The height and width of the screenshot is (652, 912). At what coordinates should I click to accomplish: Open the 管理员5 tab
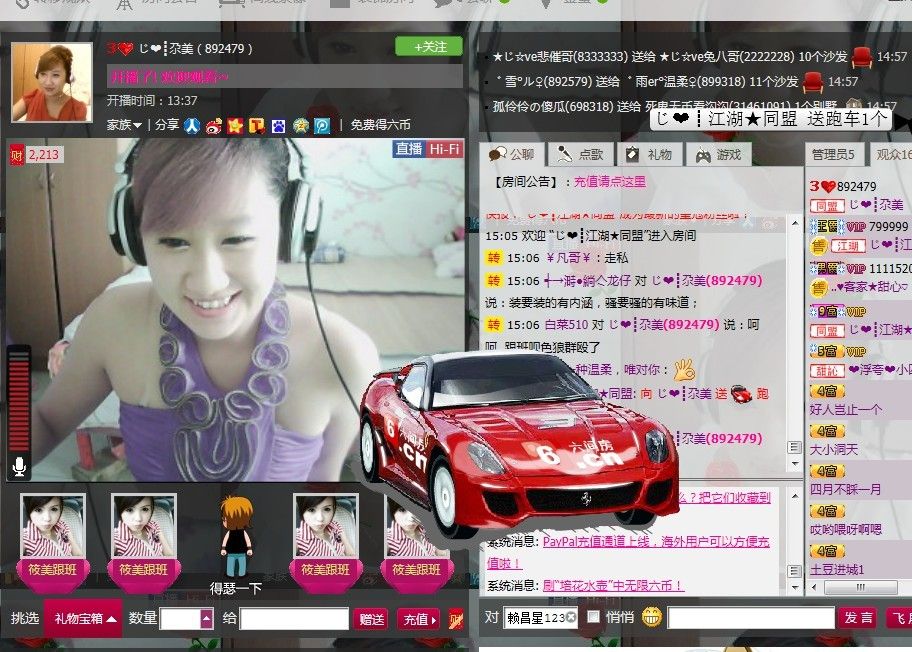pyautogui.click(x=833, y=155)
